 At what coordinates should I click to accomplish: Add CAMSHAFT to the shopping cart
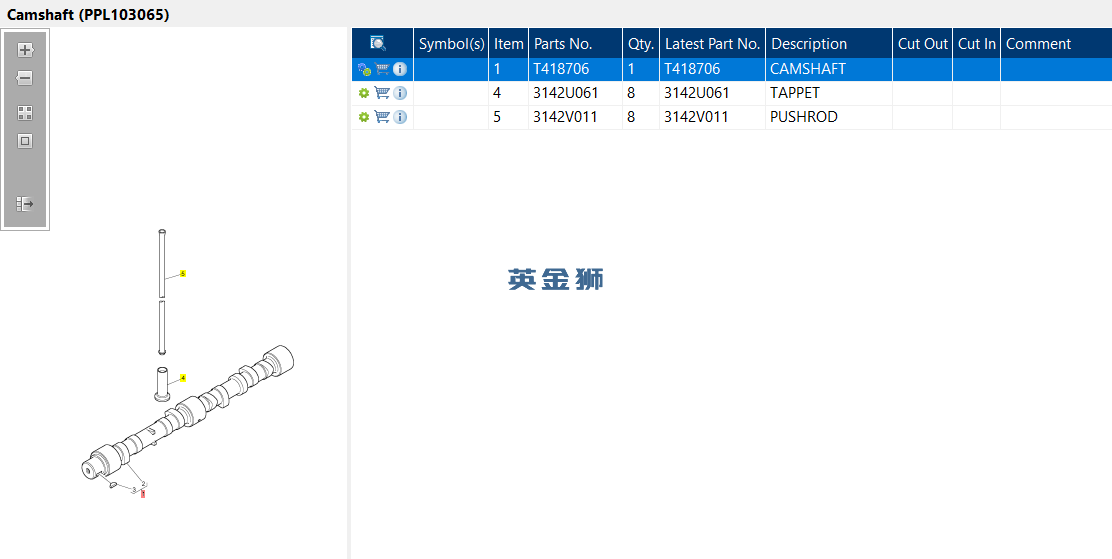[382, 69]
